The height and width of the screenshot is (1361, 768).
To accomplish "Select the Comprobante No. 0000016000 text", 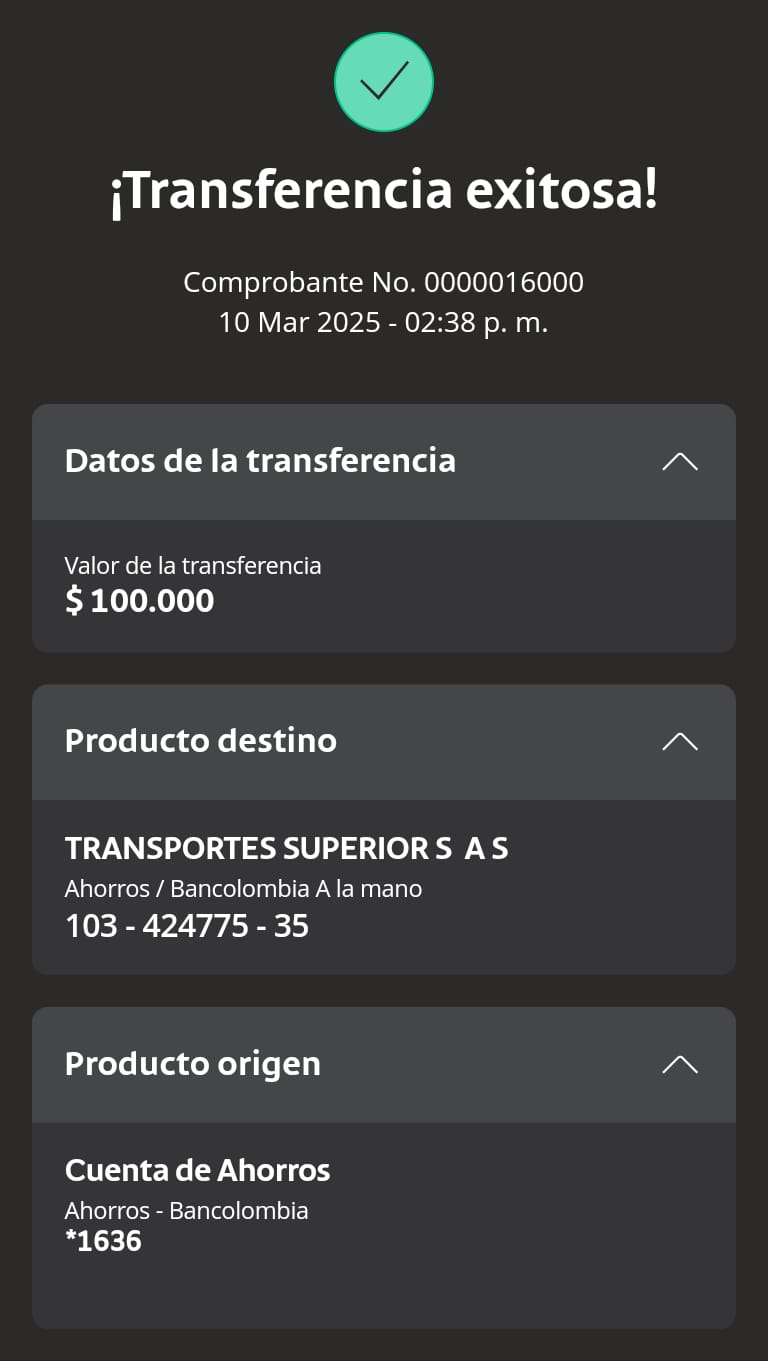I will (x=384, y=283).
